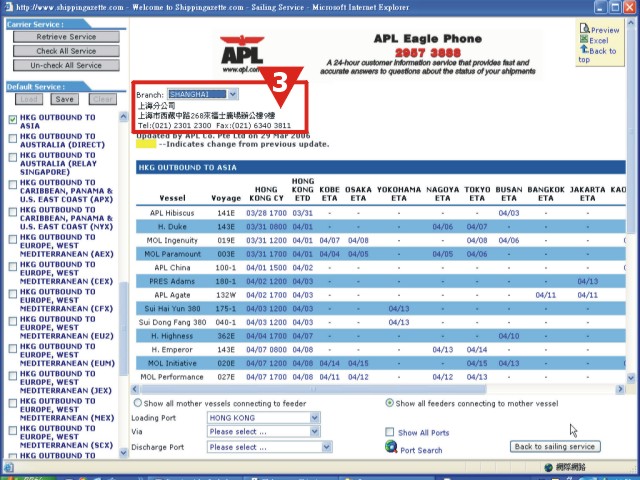The width and height of the screenshot is (640, 480).
Task: Click the H. Highness vessel name
Action: coord(172,336)
